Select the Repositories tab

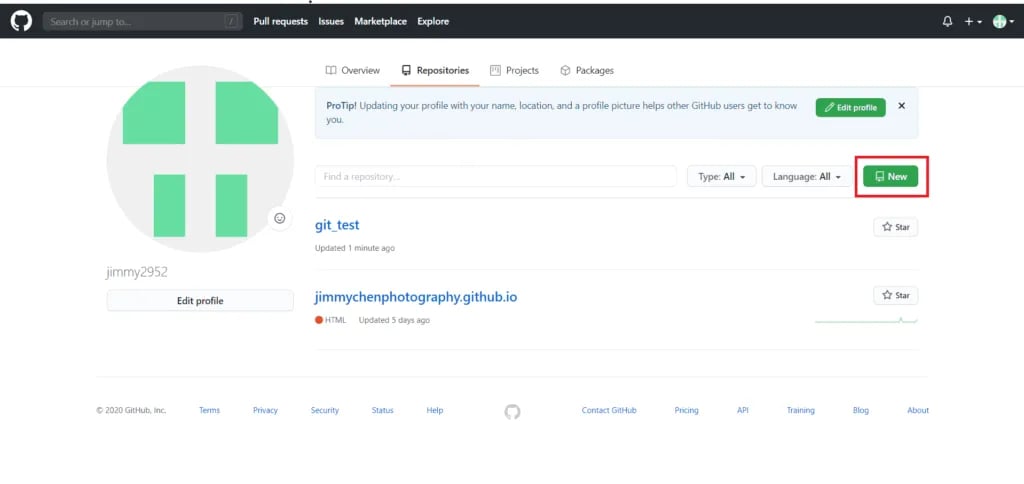coord(435,71)
